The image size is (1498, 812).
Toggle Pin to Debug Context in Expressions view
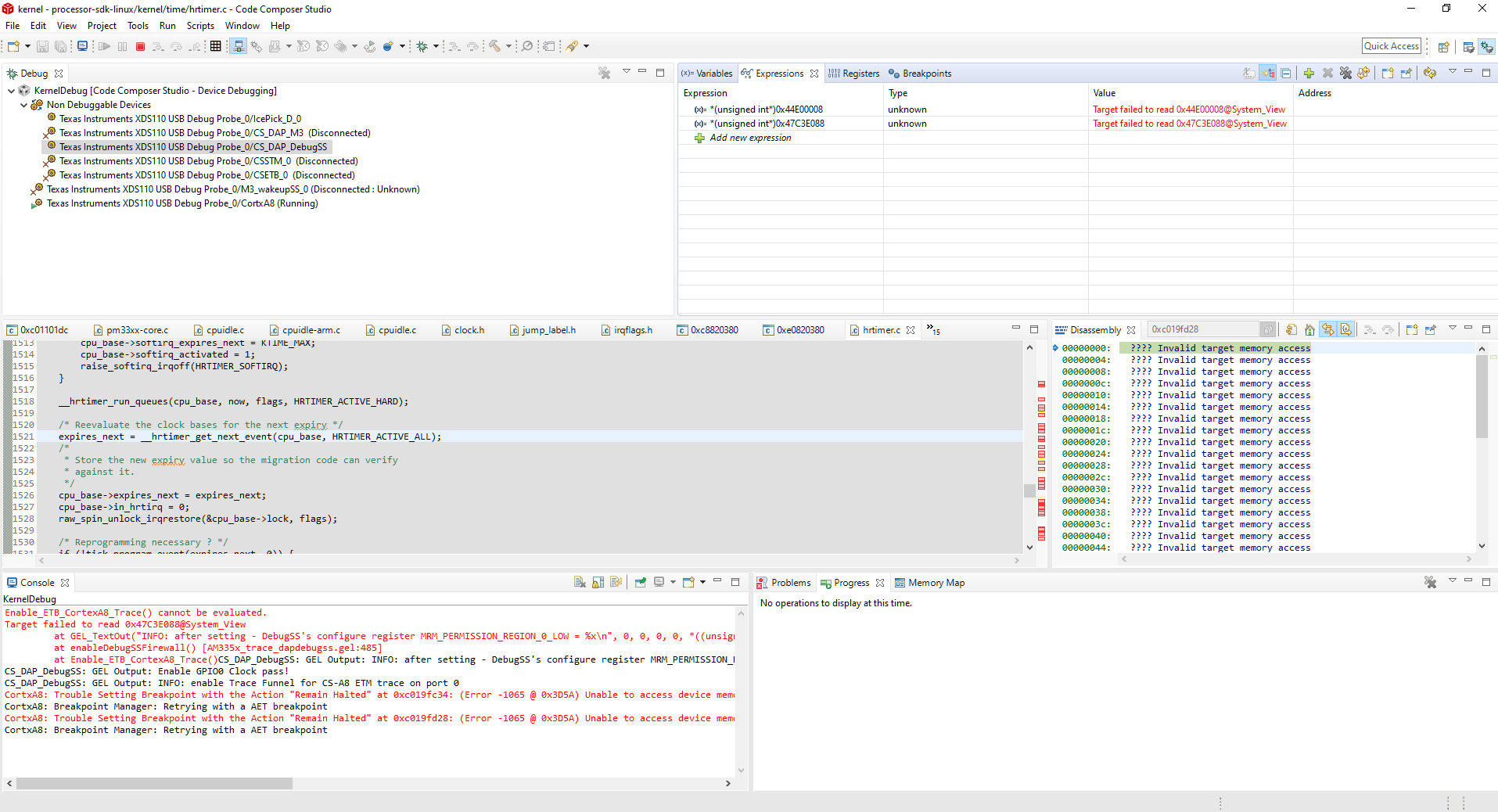click(1406, 74)
